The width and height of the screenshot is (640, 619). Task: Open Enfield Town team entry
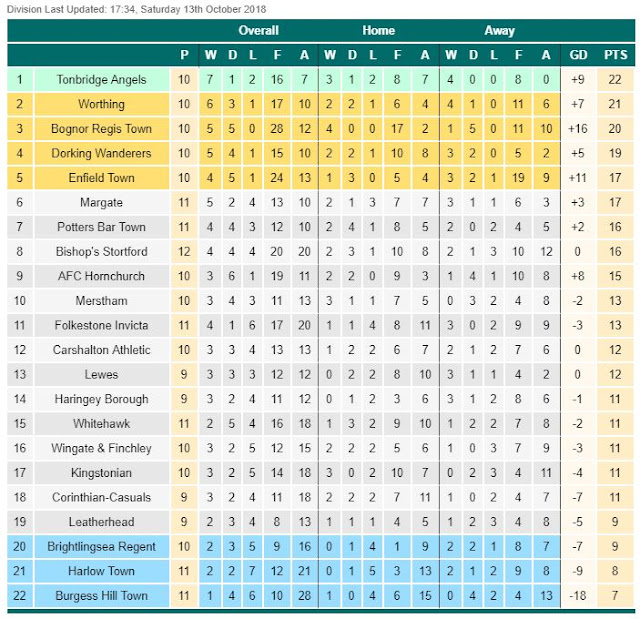click(101, 177)
